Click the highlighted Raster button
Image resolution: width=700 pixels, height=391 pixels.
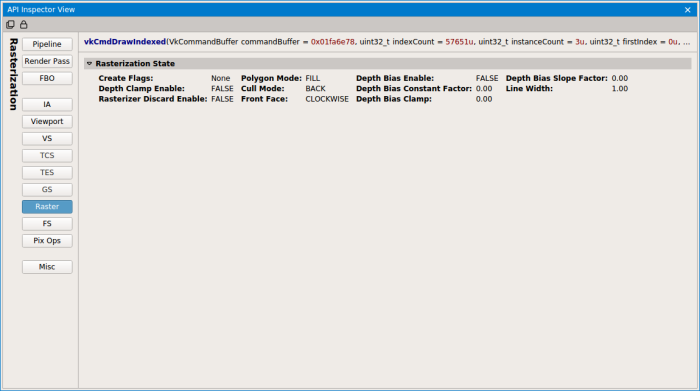[x=47, y=207]
